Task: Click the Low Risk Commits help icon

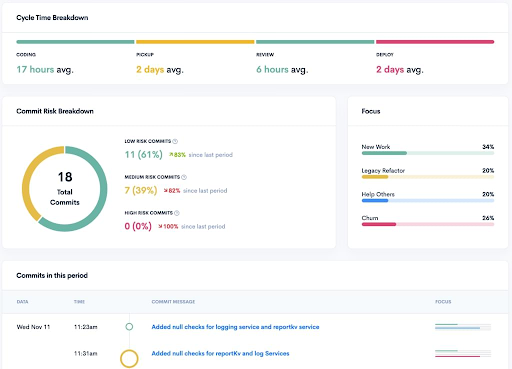Action: pyautogui.click(x=175, y=141)
